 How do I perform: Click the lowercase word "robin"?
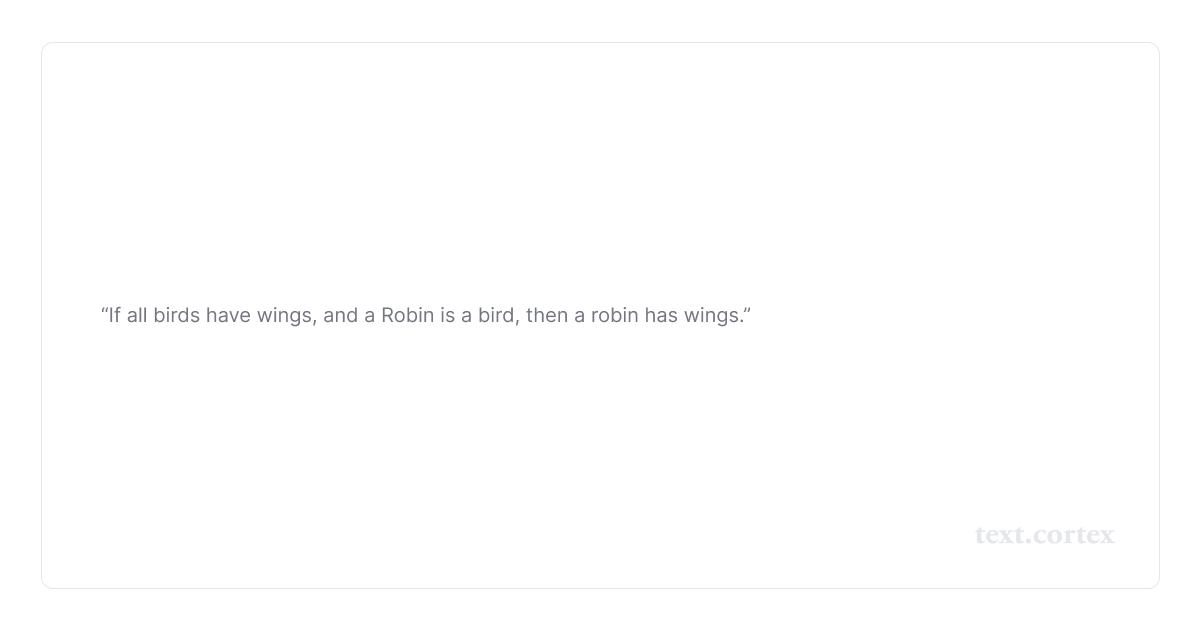pos(614,315)
